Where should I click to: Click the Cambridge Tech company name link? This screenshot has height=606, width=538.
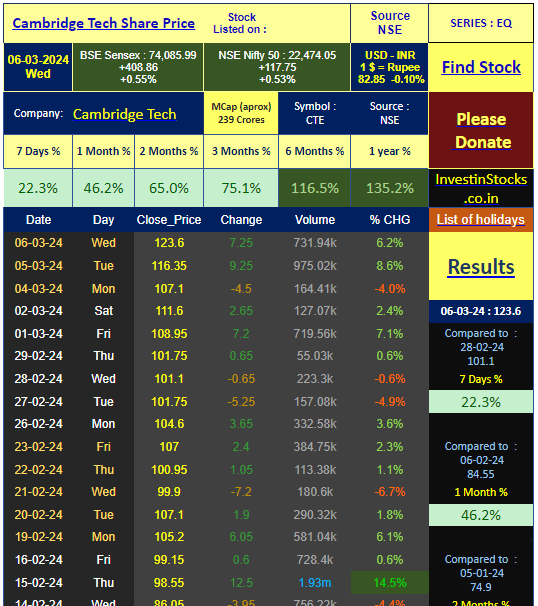(124, 114)
